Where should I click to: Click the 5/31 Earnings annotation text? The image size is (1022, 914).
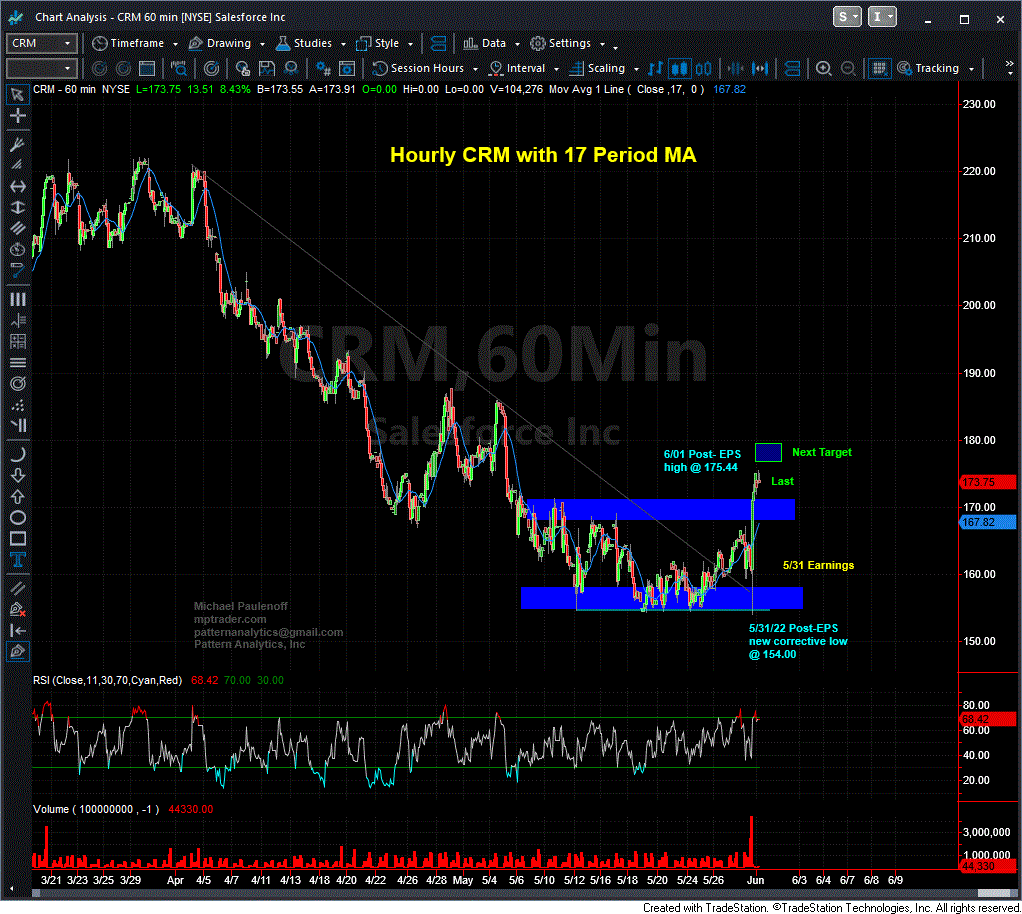point(818,565)
